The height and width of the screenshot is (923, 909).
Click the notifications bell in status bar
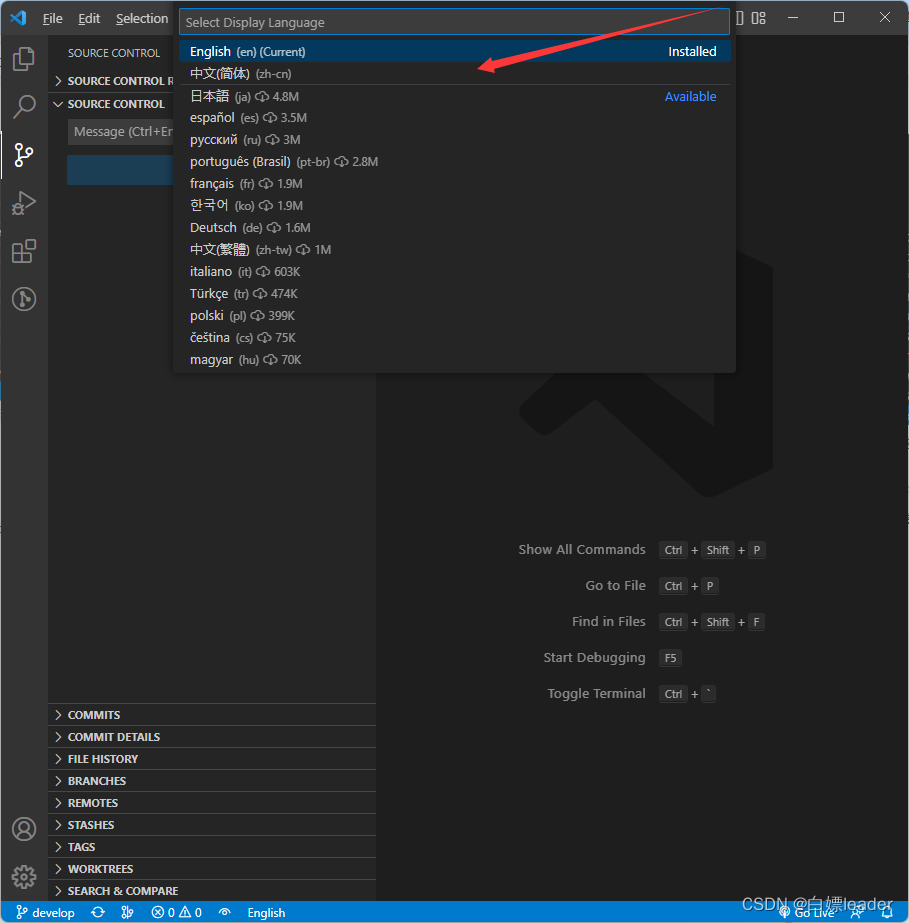click(887, 913)
